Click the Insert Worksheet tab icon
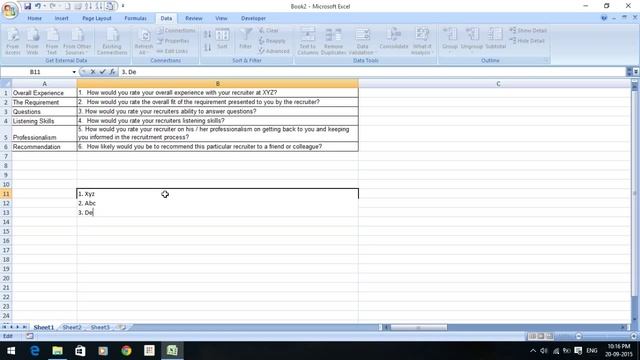 [x=121, y=327]
